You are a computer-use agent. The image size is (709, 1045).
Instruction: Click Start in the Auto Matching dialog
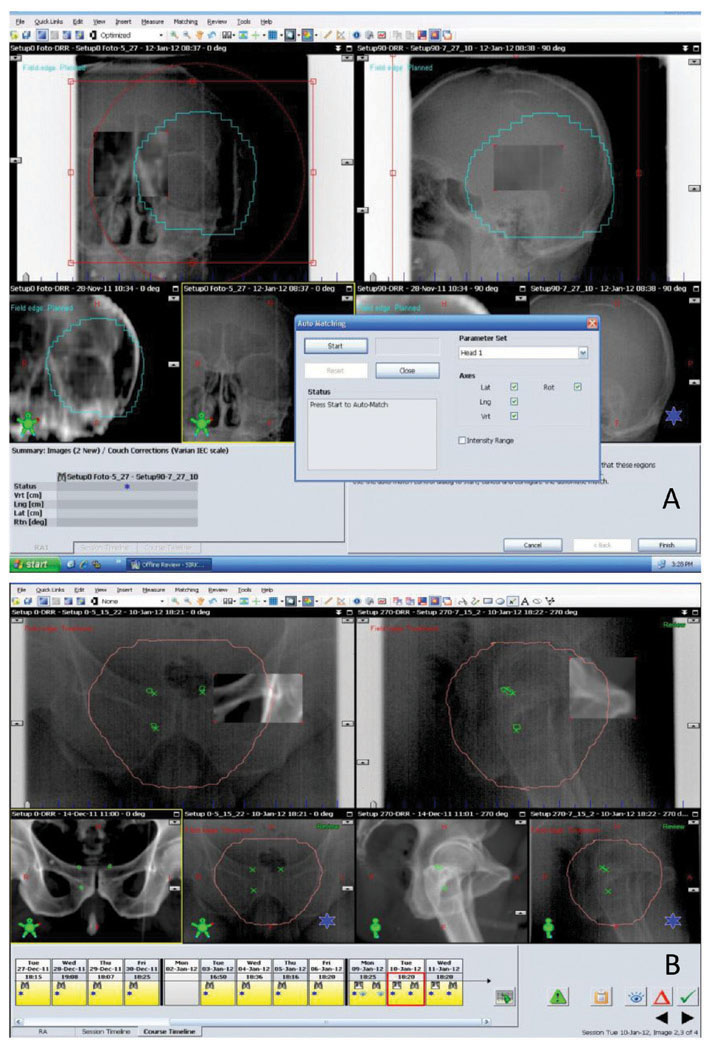[x=335, y=347]
